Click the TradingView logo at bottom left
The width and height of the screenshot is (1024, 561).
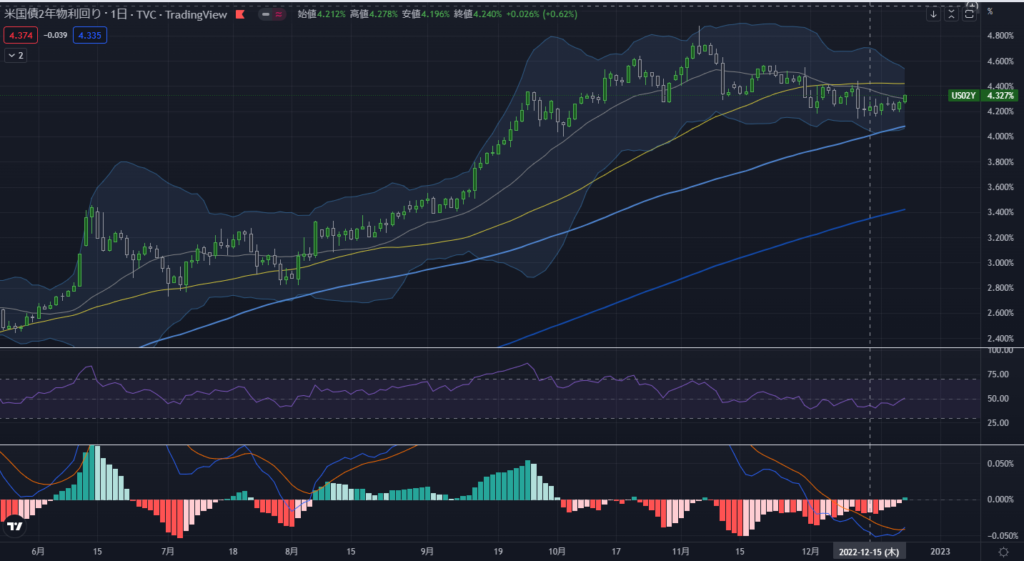coord(15,526)
